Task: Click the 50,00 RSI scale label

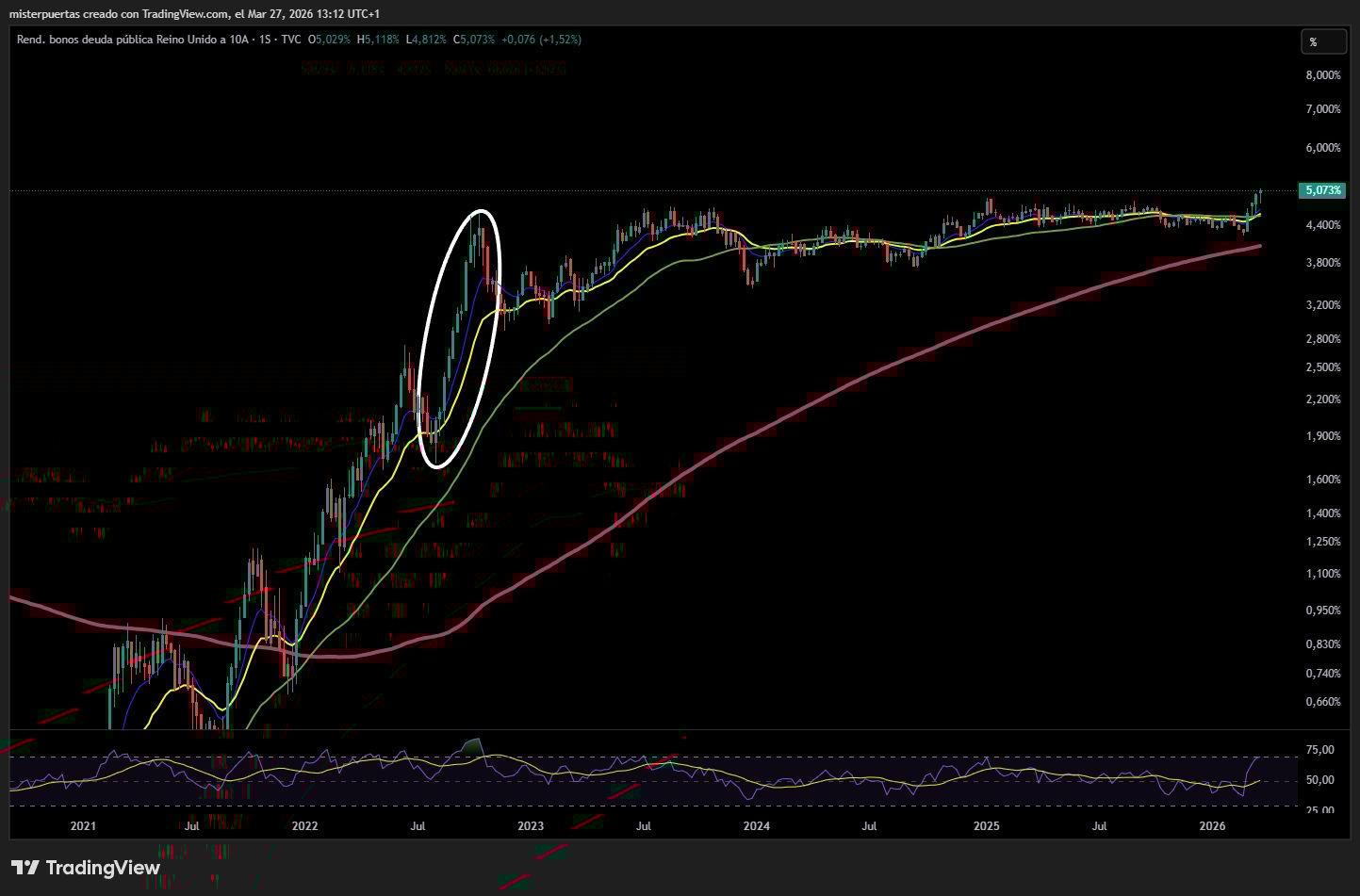Action: pos(1320,780)
